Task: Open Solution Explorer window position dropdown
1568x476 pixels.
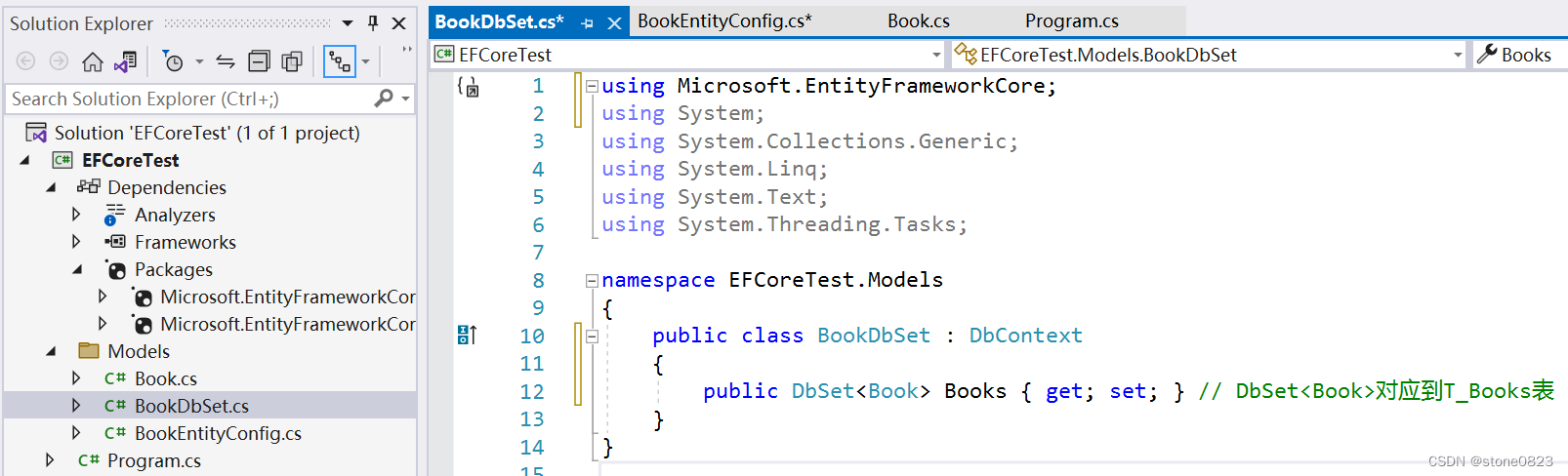Action: tap(348, 22)
